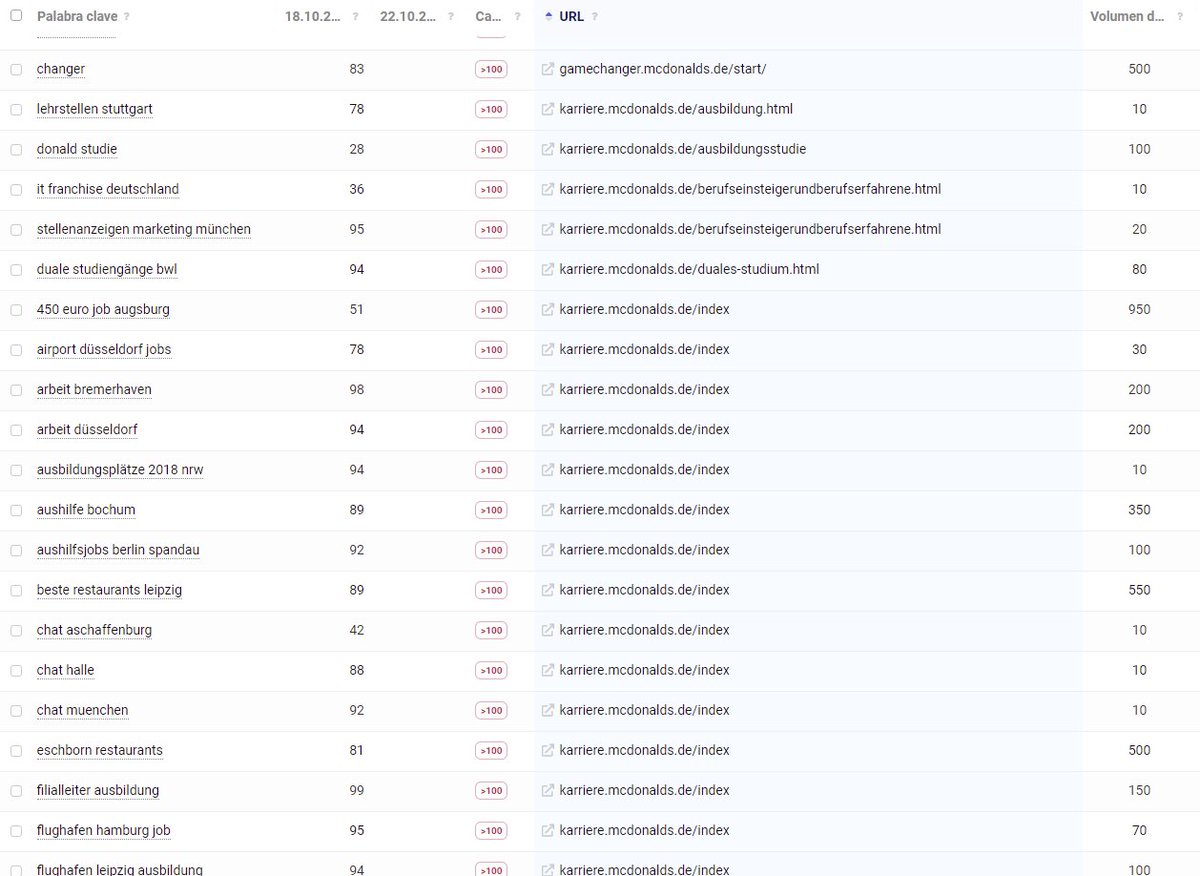
Task: Click keyword ausbildungsplätze 2018 nrw
Action: (x=120, y=469)
